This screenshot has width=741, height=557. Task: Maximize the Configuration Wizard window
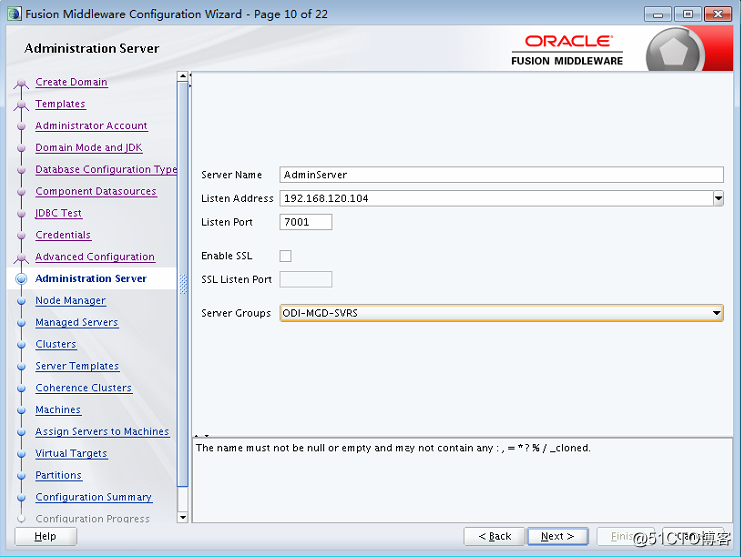[688, 14]
